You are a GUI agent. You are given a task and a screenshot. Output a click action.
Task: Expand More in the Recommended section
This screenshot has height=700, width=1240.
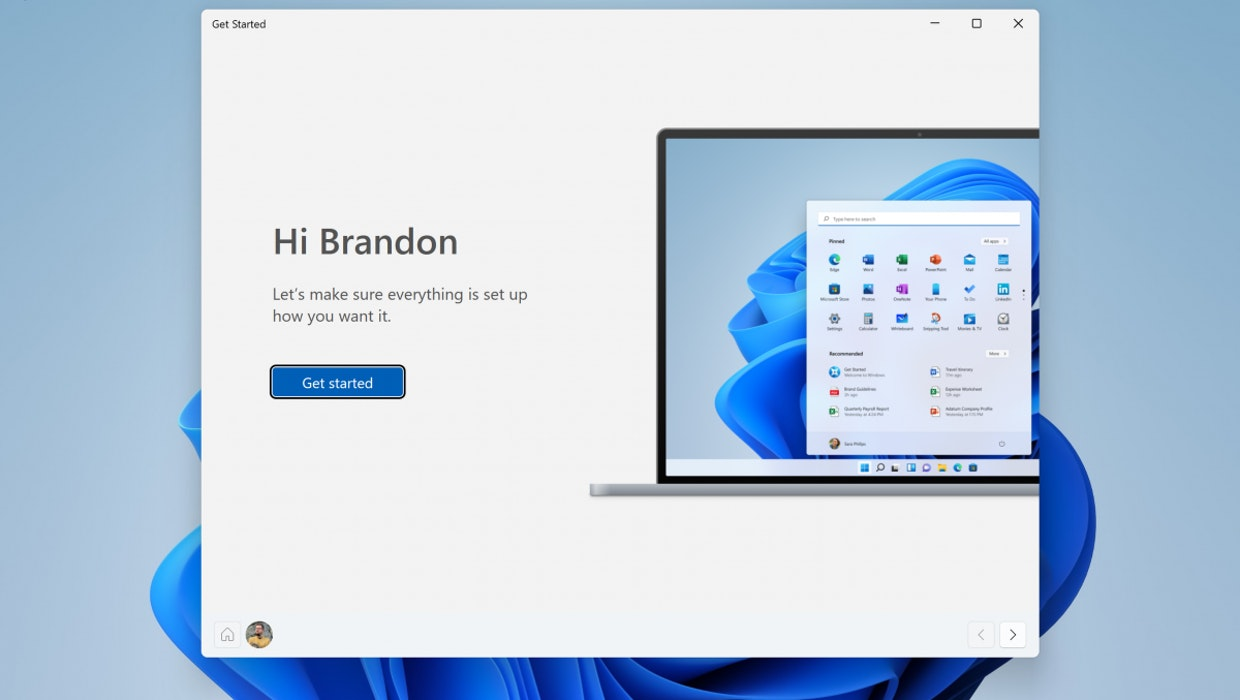997,354
